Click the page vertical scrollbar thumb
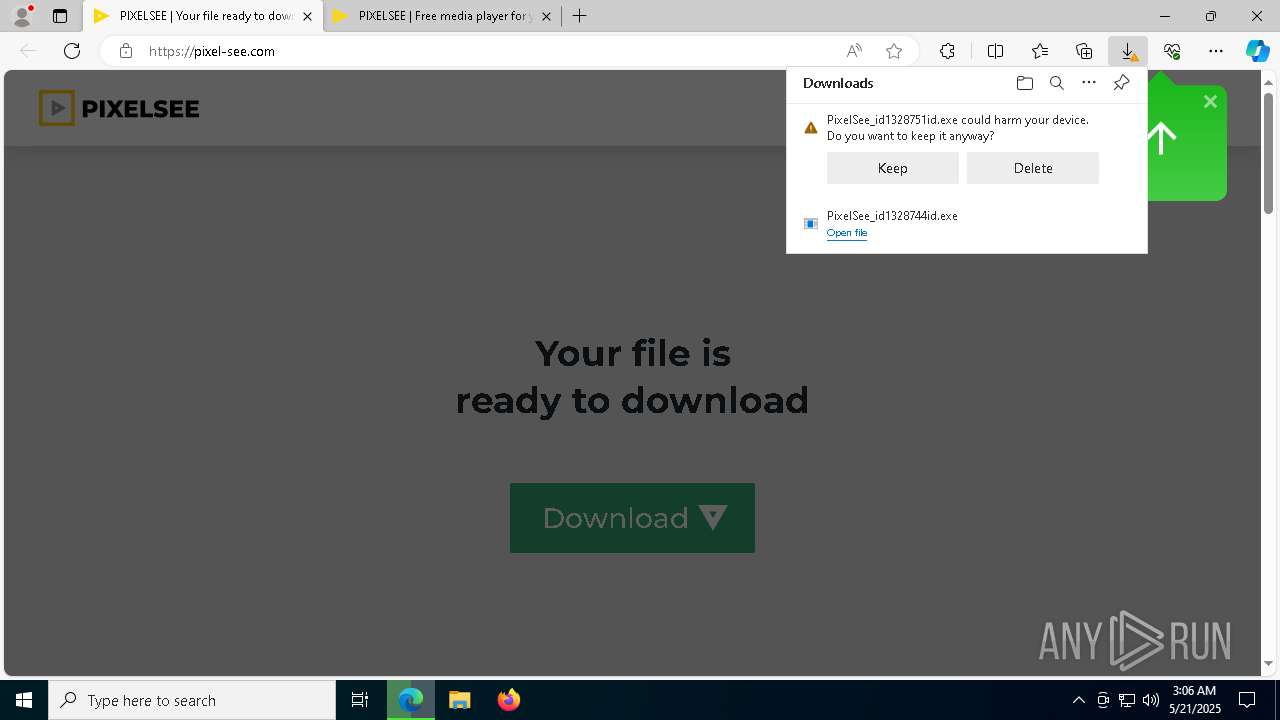Screen dimensions: 1280x720 click(x=1268, y=152)
